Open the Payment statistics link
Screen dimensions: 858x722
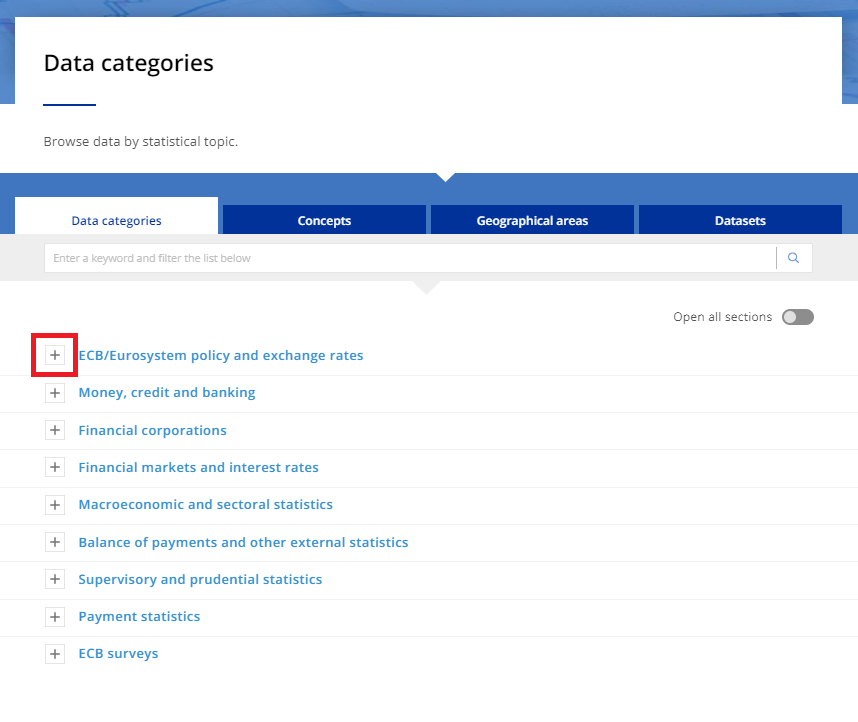pos(139,616)
